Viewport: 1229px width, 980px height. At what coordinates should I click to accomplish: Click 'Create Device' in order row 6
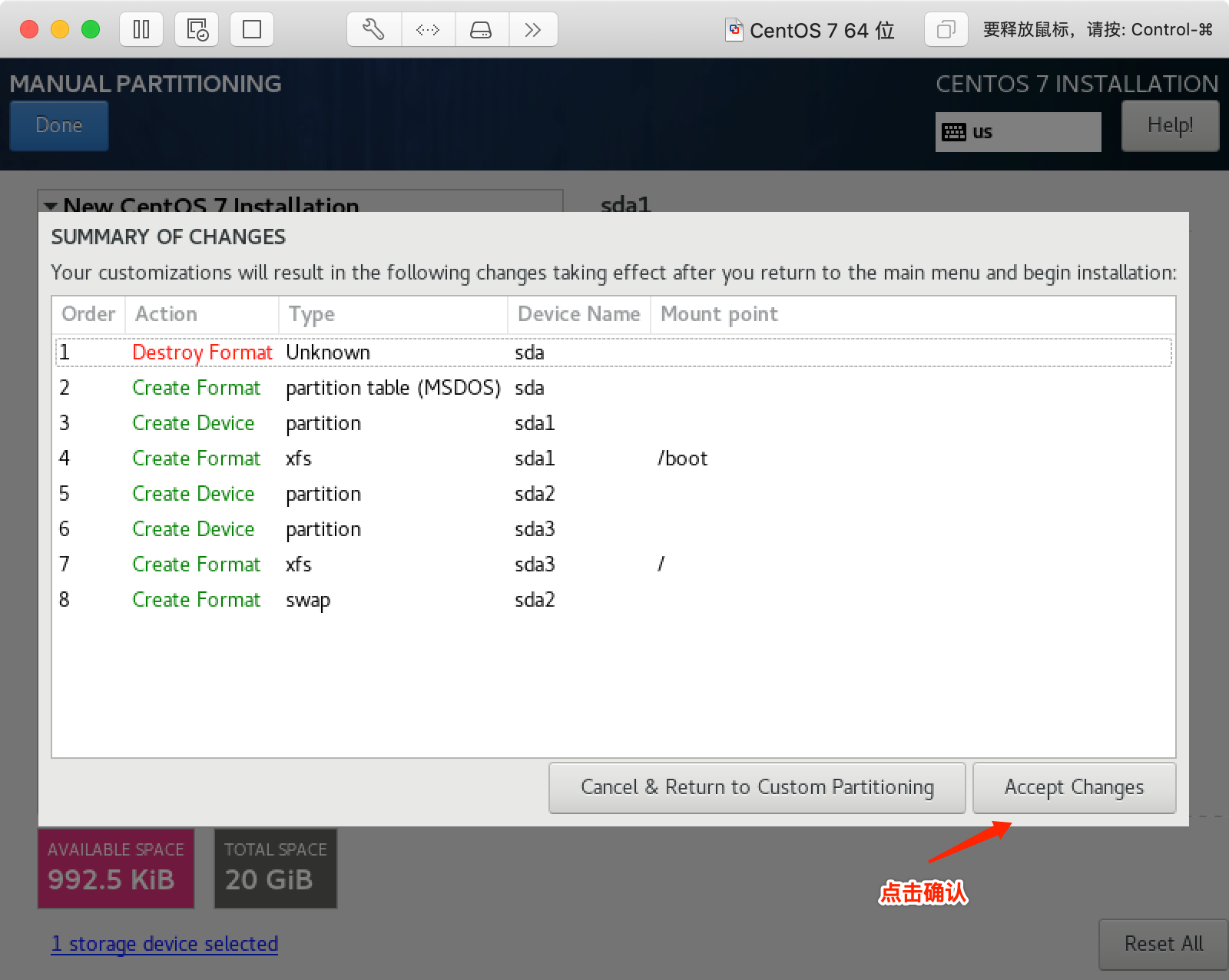point(193,529)
